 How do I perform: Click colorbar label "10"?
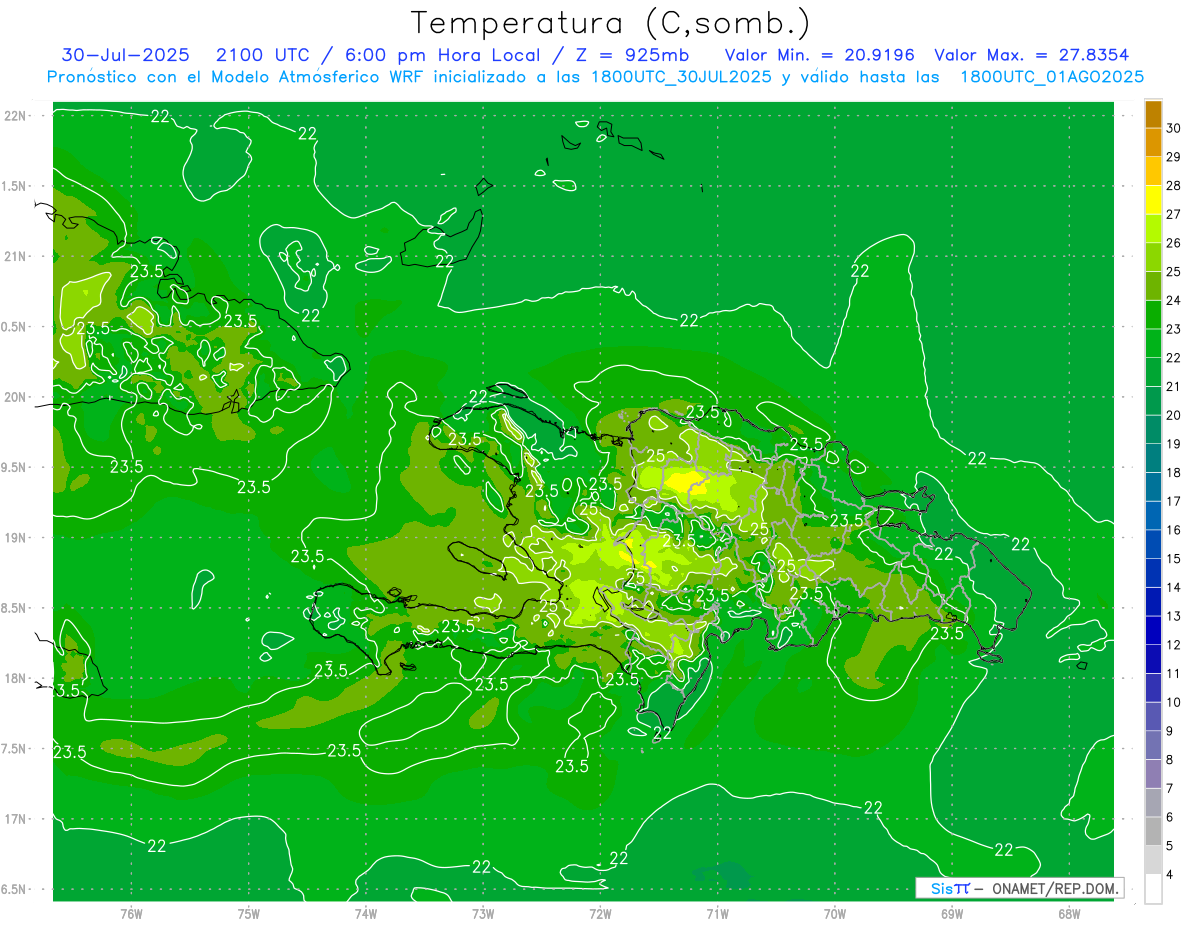(x=1174, y=702)
